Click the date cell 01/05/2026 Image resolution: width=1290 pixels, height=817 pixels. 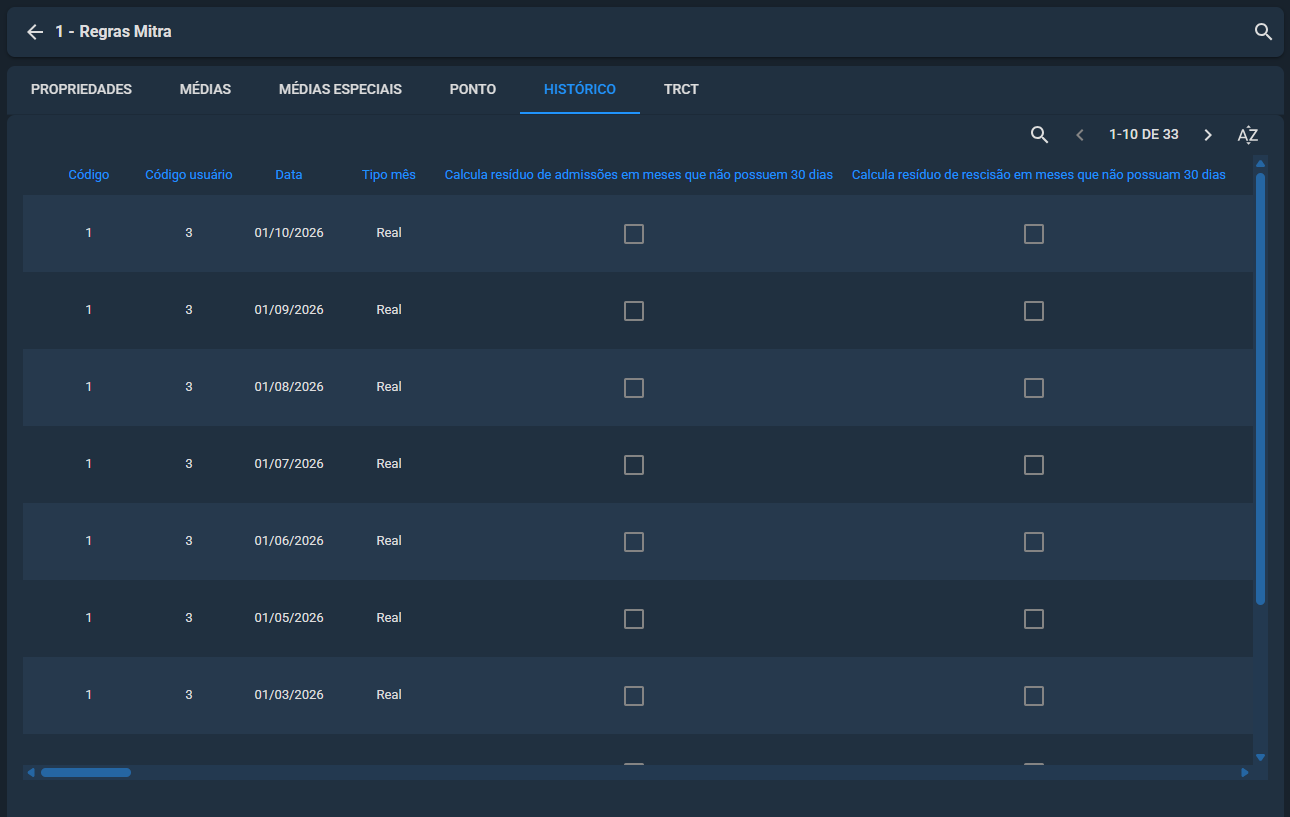coord(289,618)
